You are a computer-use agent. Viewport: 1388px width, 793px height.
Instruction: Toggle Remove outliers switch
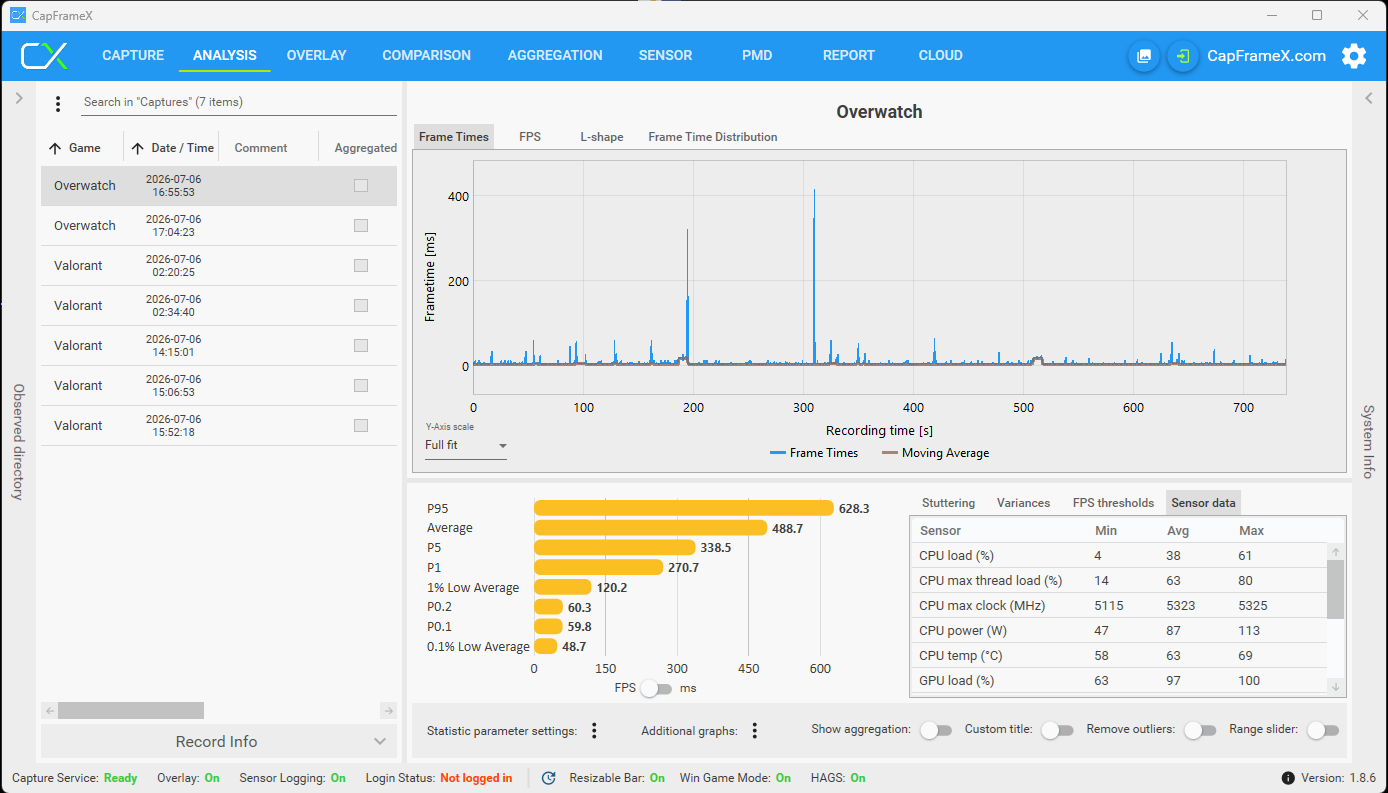[x=1200, y=730]
